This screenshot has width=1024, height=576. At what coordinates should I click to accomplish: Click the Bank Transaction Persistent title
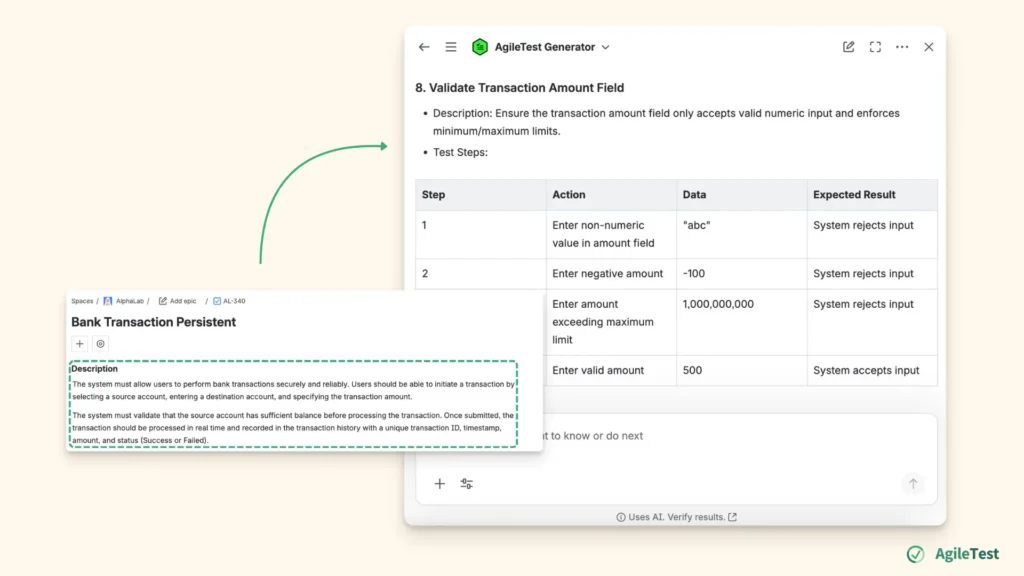153,322
